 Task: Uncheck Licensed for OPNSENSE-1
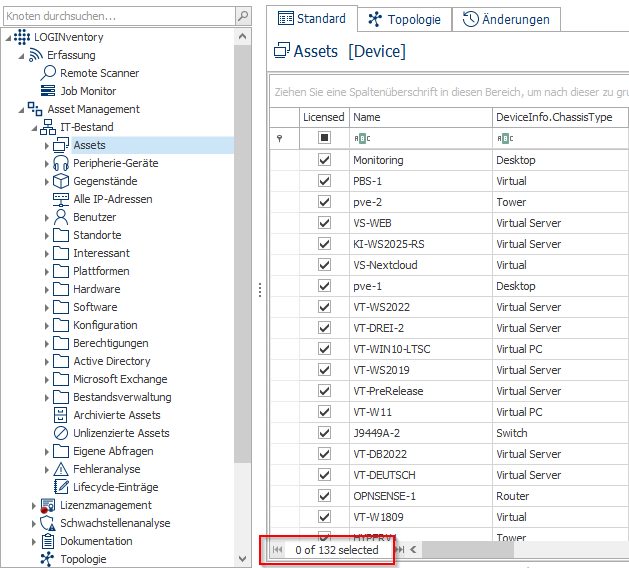324,496
